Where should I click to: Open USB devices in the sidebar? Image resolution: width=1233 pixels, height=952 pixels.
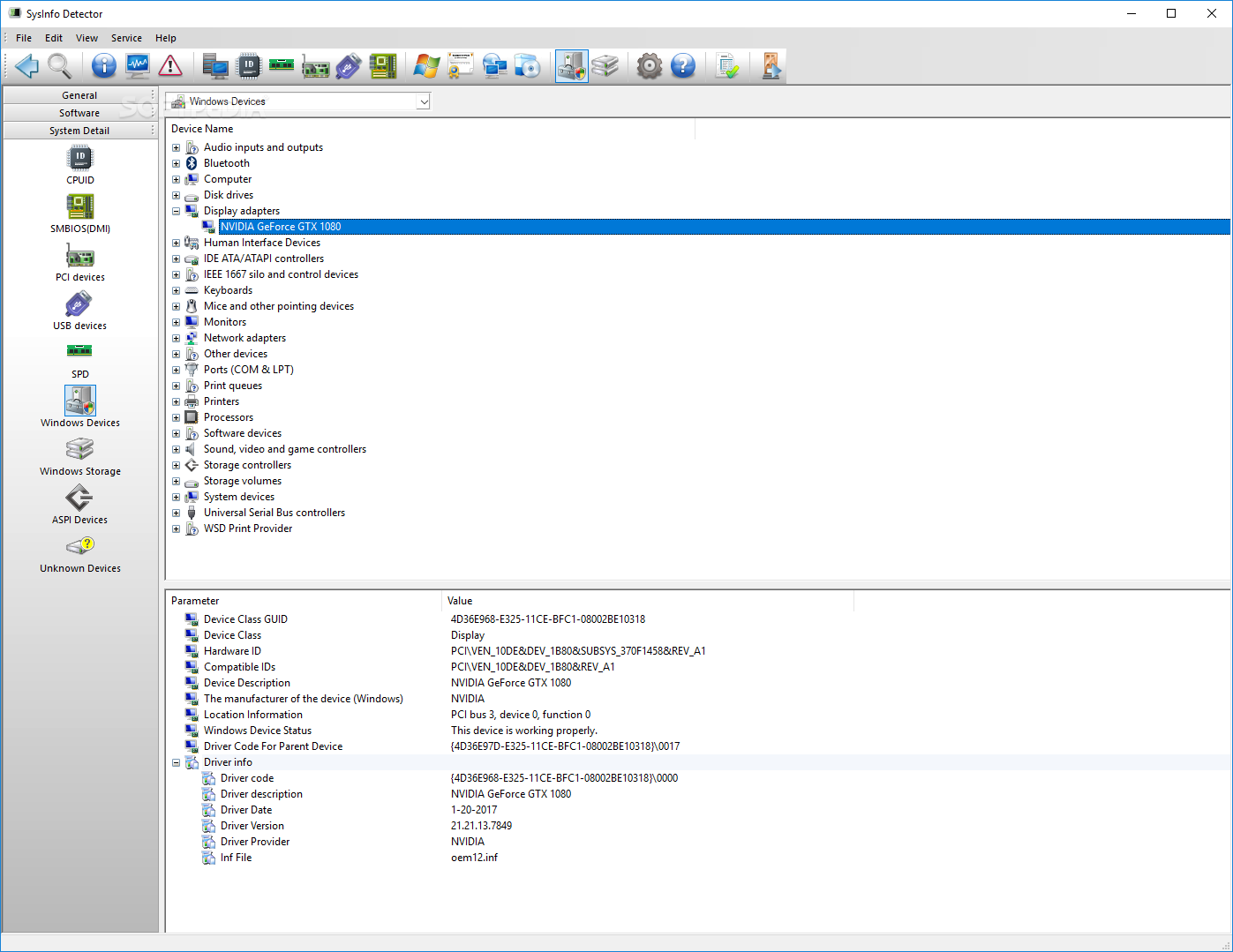[x=80, y=311]
